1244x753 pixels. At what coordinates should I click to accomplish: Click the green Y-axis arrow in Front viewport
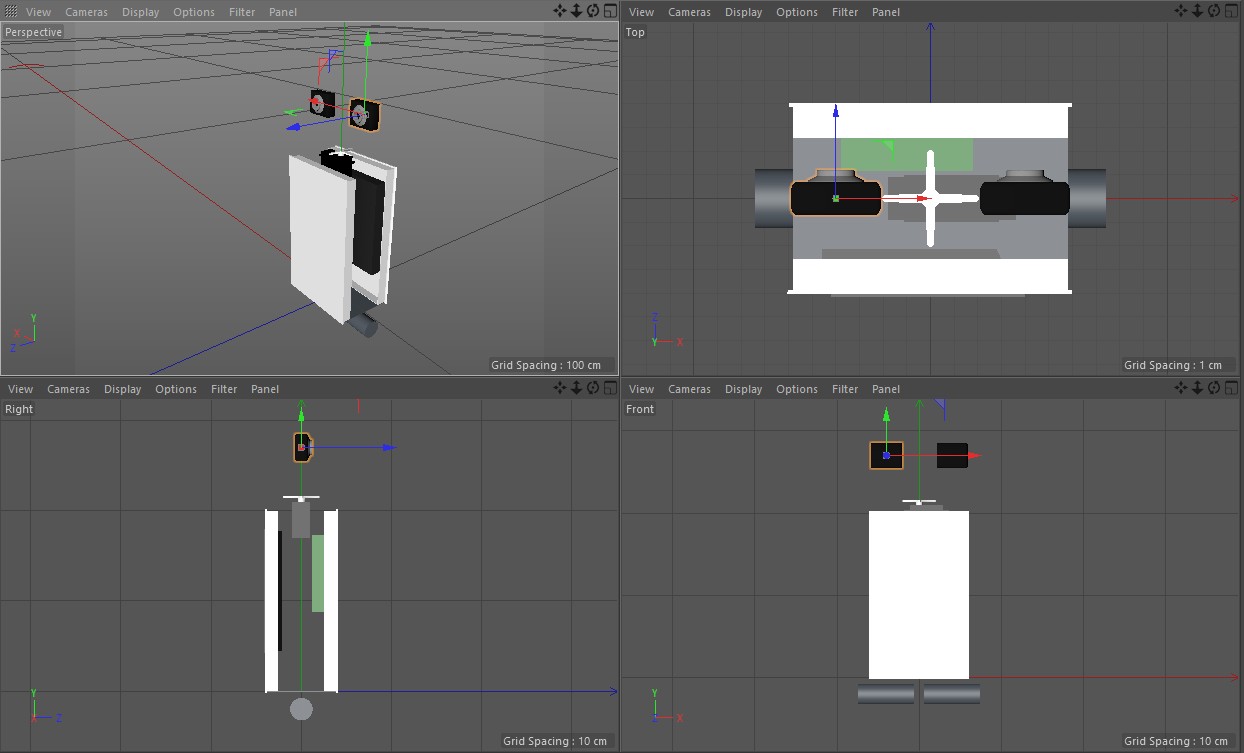coord(886,415)
